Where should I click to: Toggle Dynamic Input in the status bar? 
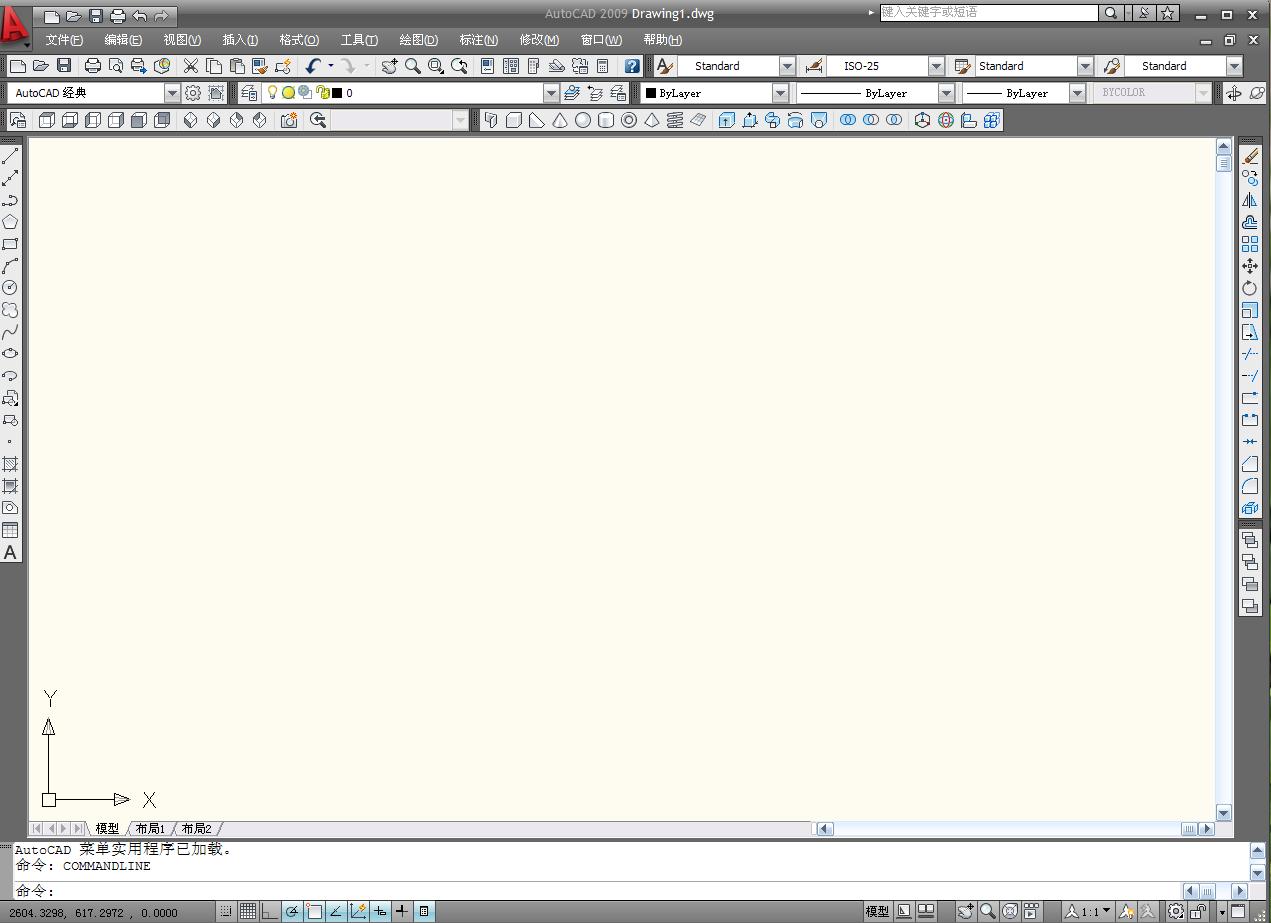click(380, 911)
